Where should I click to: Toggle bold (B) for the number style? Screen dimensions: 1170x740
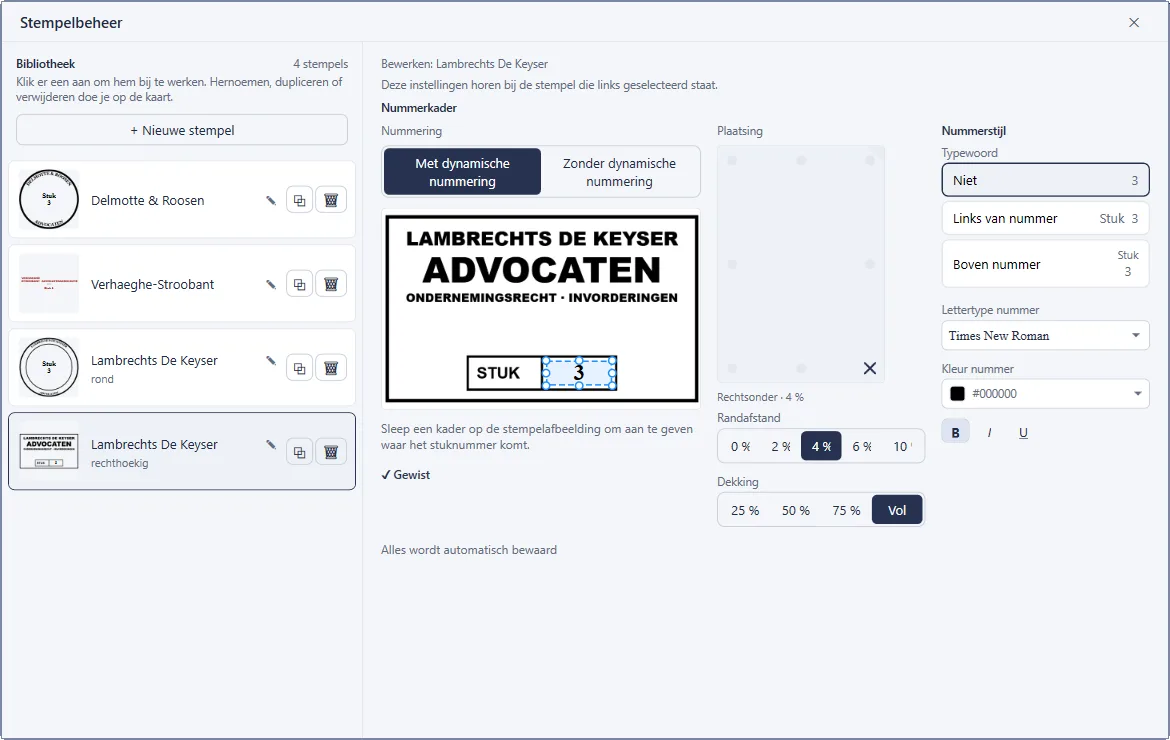tap(956, 433)
